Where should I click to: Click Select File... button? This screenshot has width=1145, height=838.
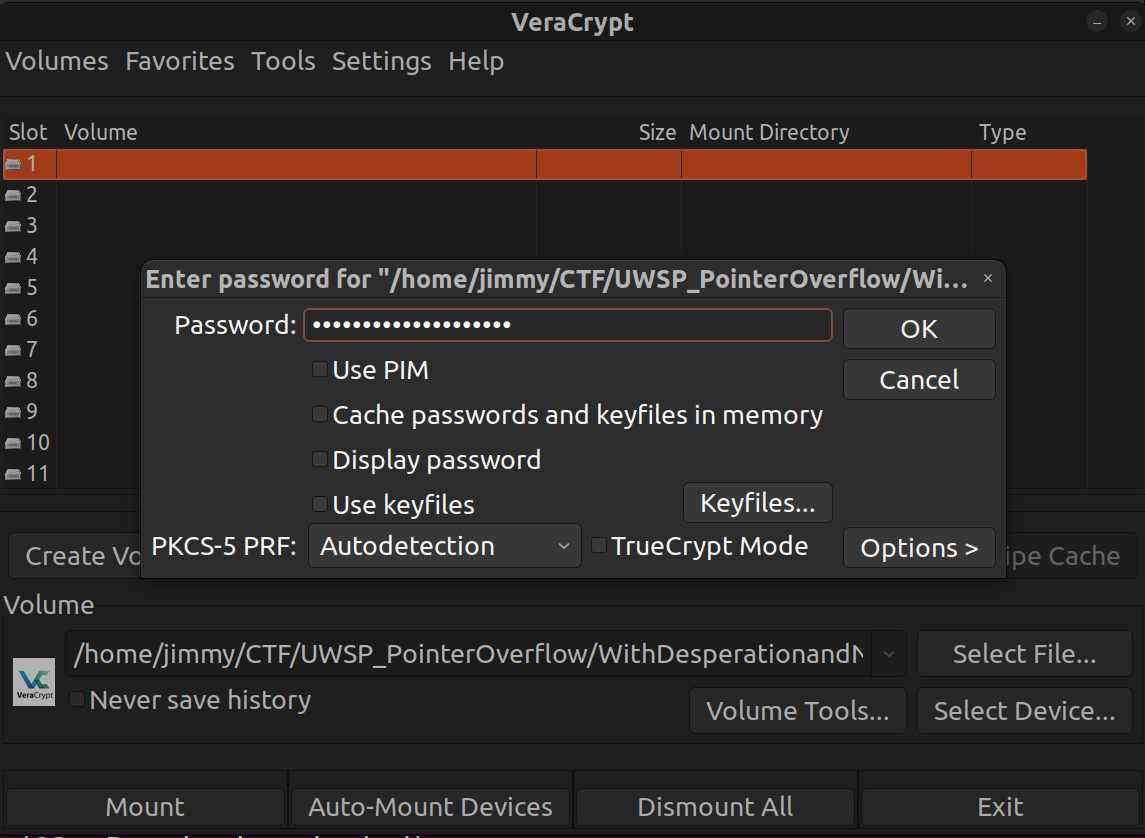tap(1025, 654)
